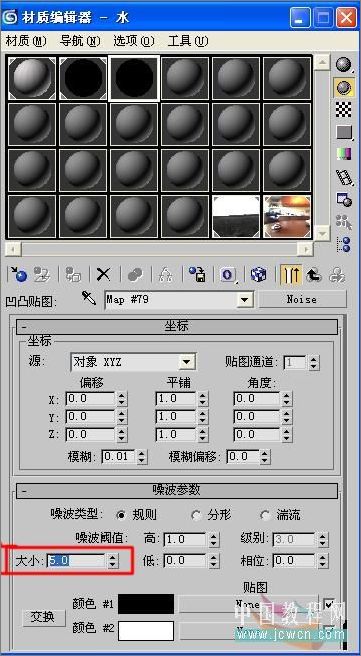Click Go Forward to Sibling icon
The image size is (361, 656).
click(336, 275)
